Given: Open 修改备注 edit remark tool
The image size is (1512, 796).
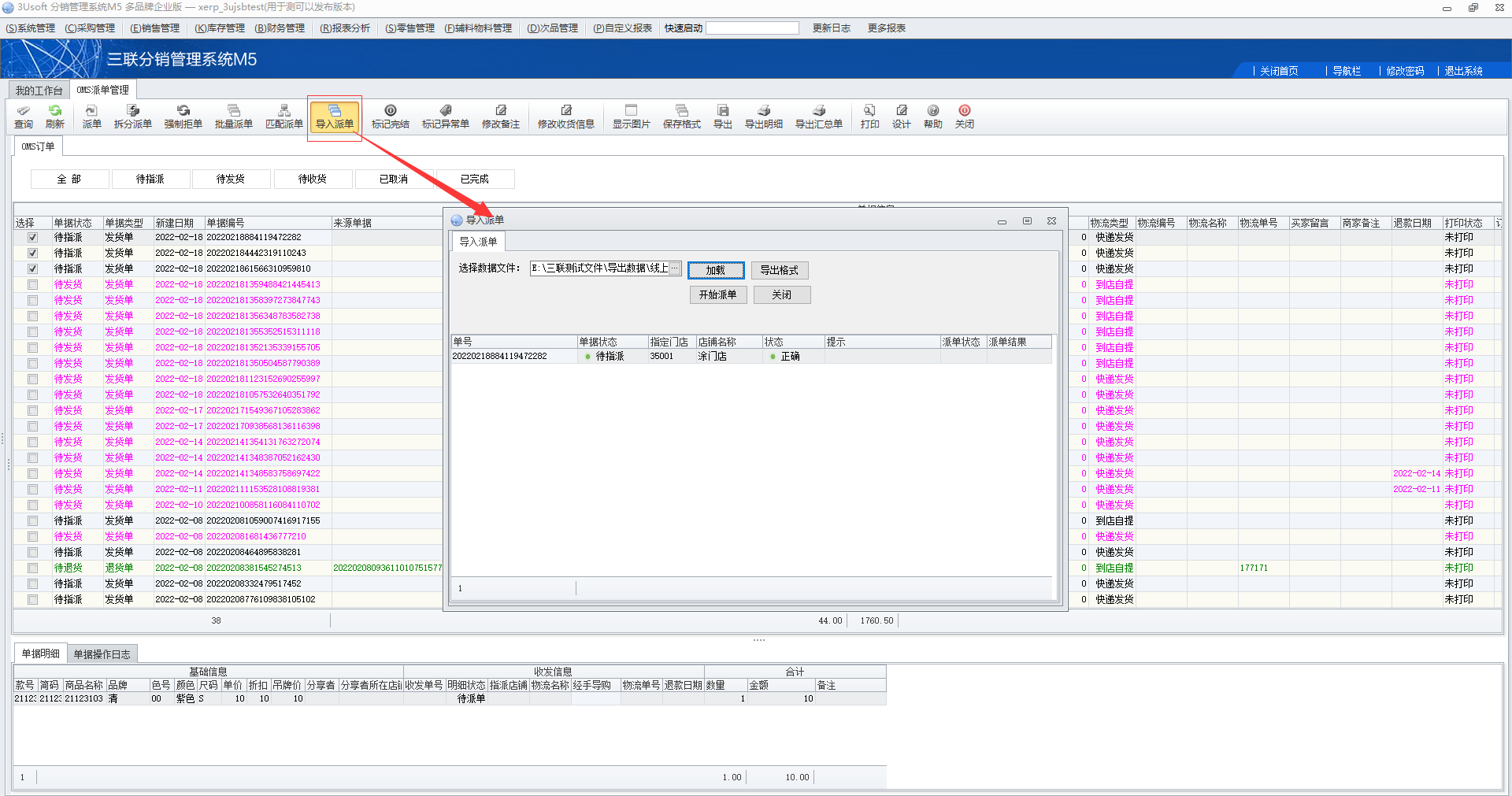Looking at the screenshot, I should point(501,117).
